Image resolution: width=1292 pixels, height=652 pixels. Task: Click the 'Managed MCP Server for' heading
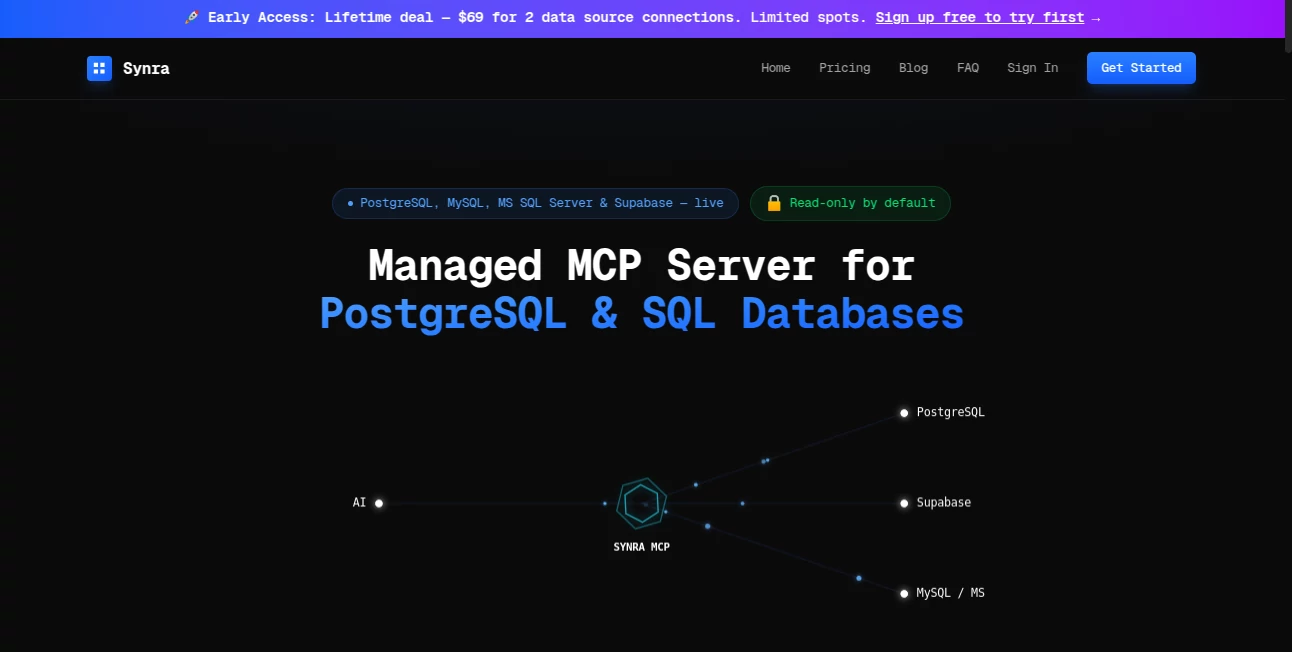click(642, 266)
